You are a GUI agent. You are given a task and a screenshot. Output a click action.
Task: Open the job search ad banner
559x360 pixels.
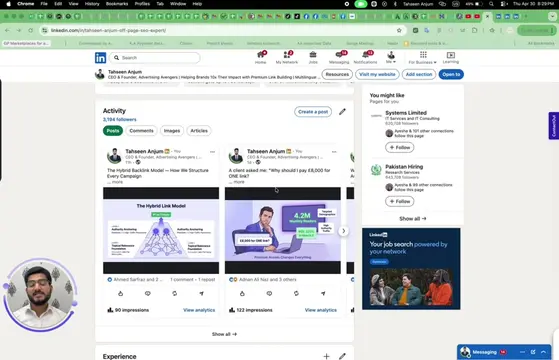click(x=411, y=269)
